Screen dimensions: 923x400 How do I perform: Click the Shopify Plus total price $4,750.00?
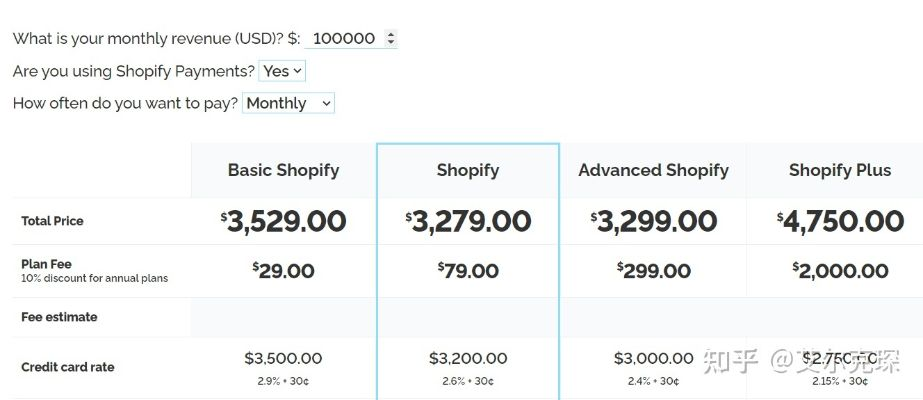point(840,221)
